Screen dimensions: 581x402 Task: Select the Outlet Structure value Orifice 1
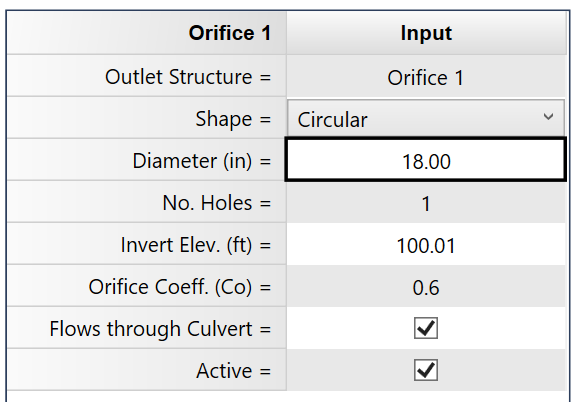pyautogui.click(x=426, y=76)
